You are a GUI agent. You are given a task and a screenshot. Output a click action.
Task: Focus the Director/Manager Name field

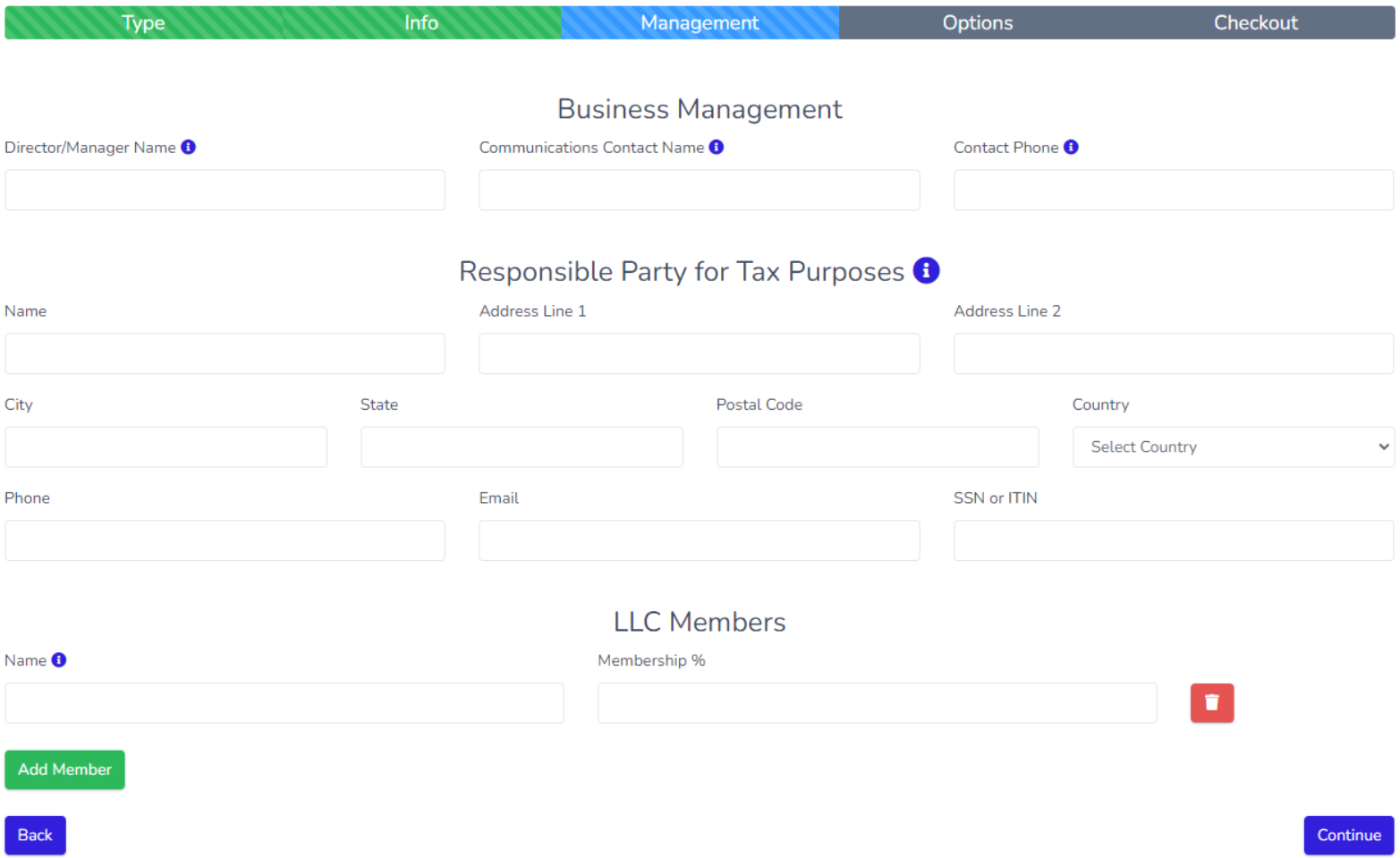click(225, 191)
